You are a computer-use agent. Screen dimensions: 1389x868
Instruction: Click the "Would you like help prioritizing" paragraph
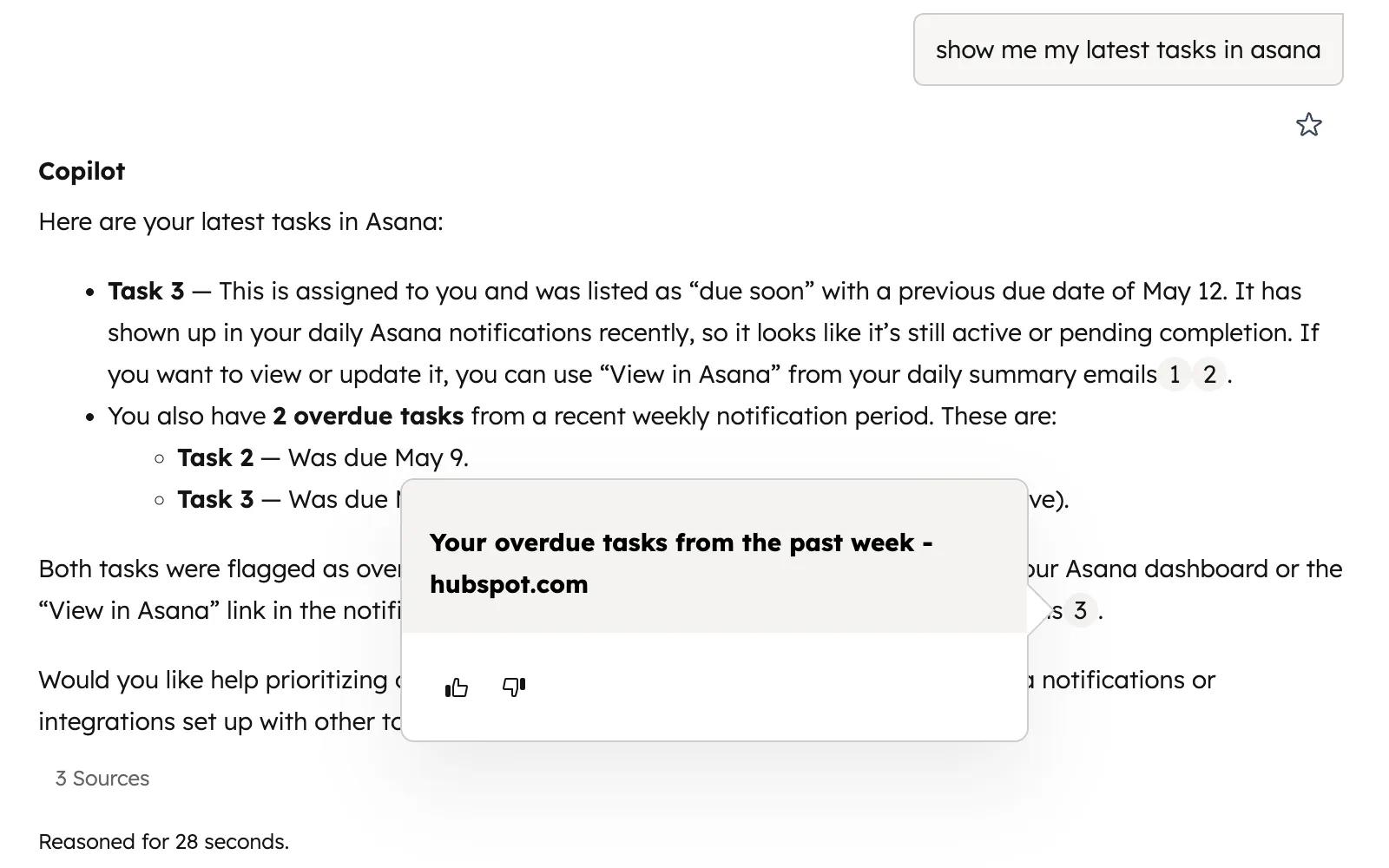[213, 681]
